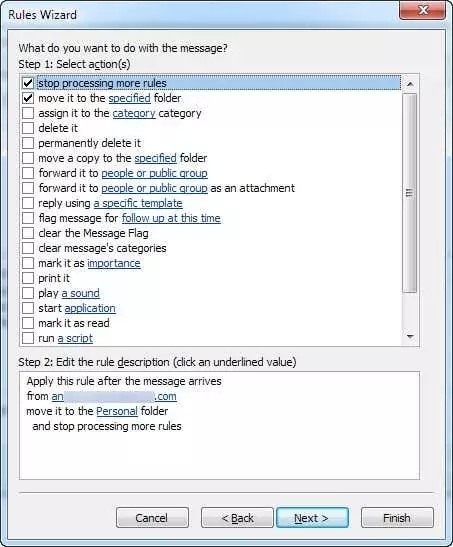This screenshot has width=453, height=547.
Task: Open the a script link
Action: point(75,338)
